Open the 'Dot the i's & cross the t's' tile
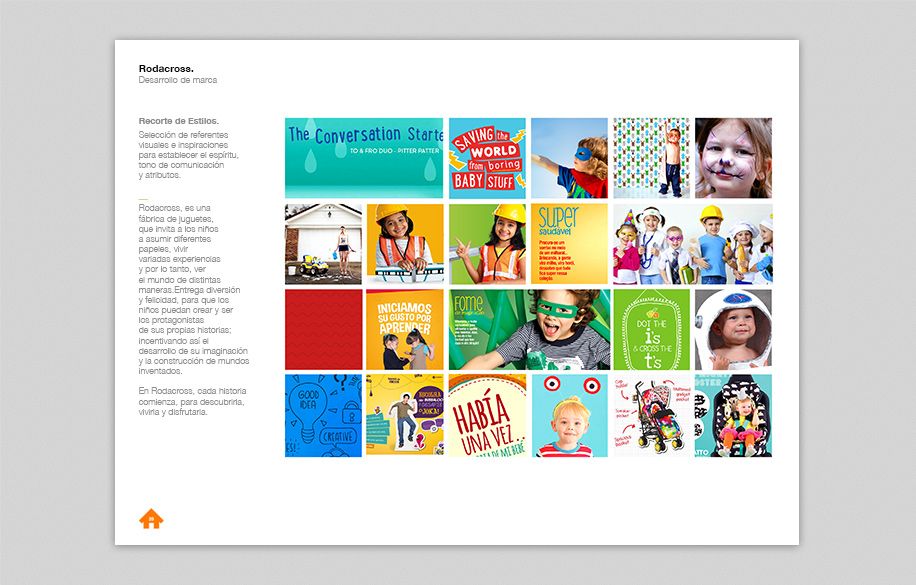Viewport: 916px width, 585px height. (651, 330)
